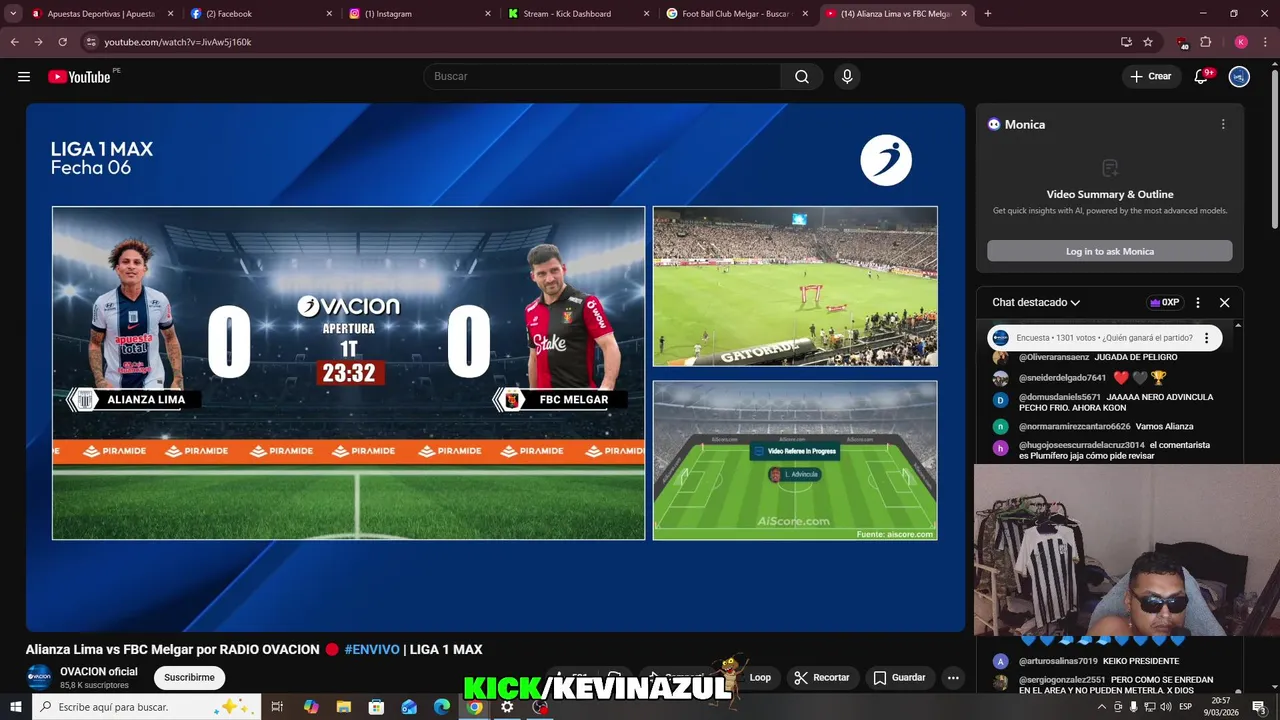Click the browser forward arrow
This screenshot has width=1280, height=720.
pos(38,42)
